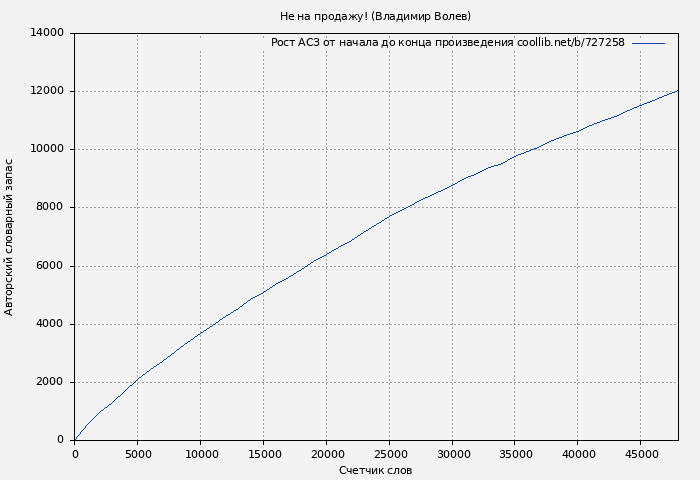Click the 45000 tick label on X-axis

(x=640, y=454)
